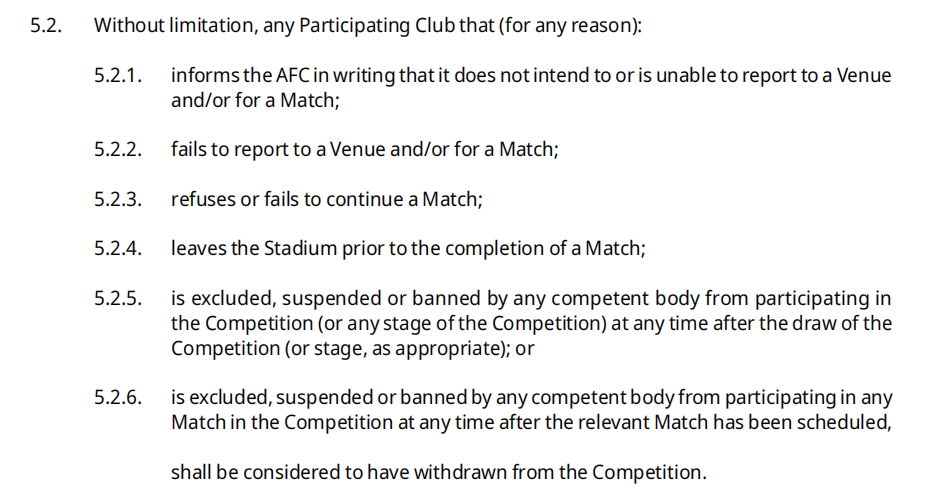Click 'Competition (or stage, as appropriate); or'
This screenshot has width=929, height=493.
[x=353, y=348]
